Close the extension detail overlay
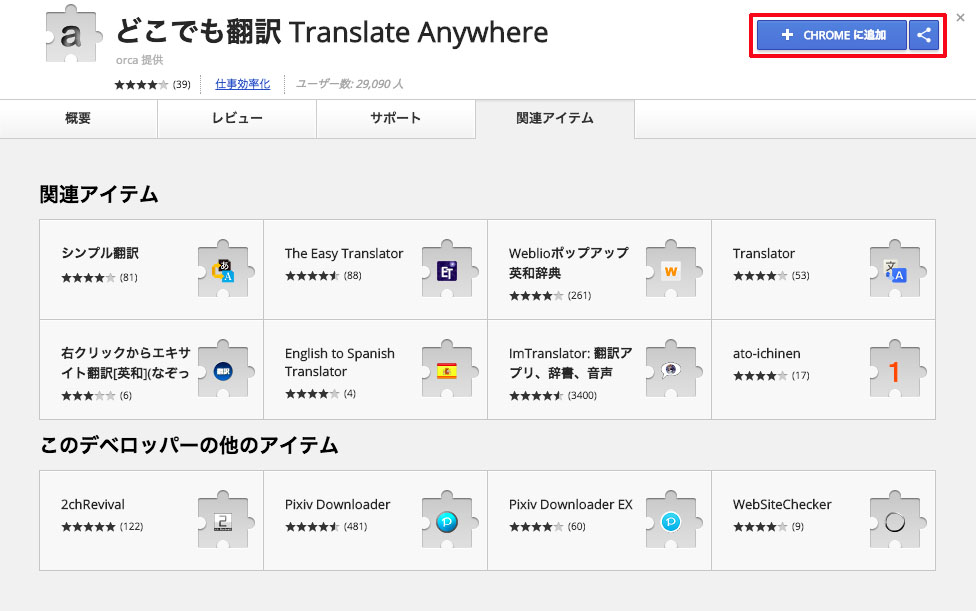976x611 pixels. click(x=960, y=17)
